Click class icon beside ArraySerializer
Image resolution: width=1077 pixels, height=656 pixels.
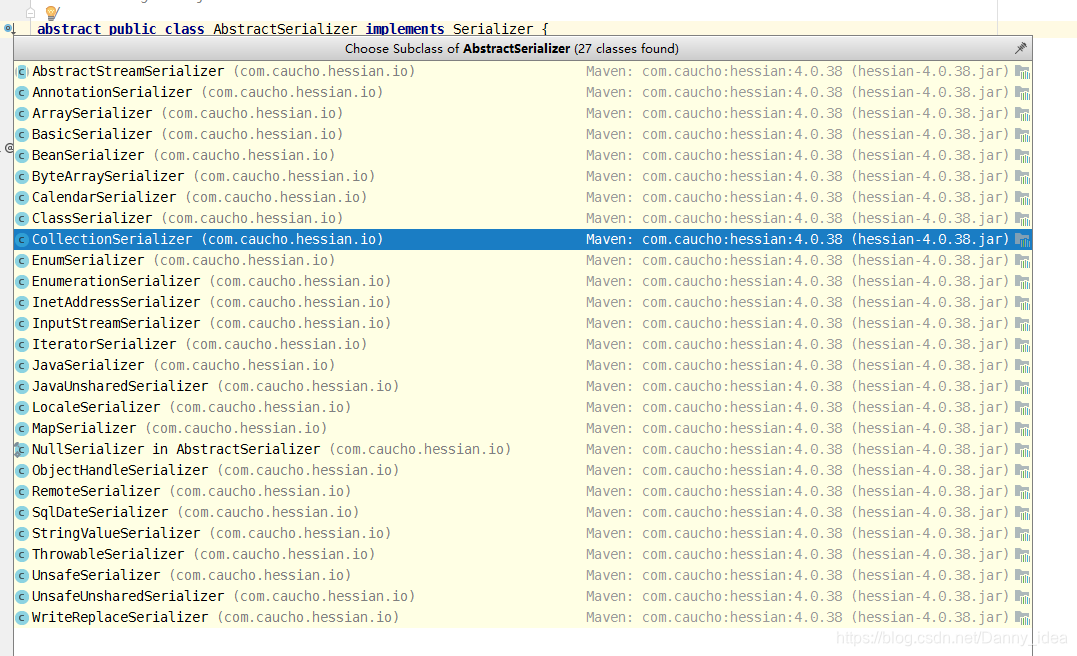(22, 114)
